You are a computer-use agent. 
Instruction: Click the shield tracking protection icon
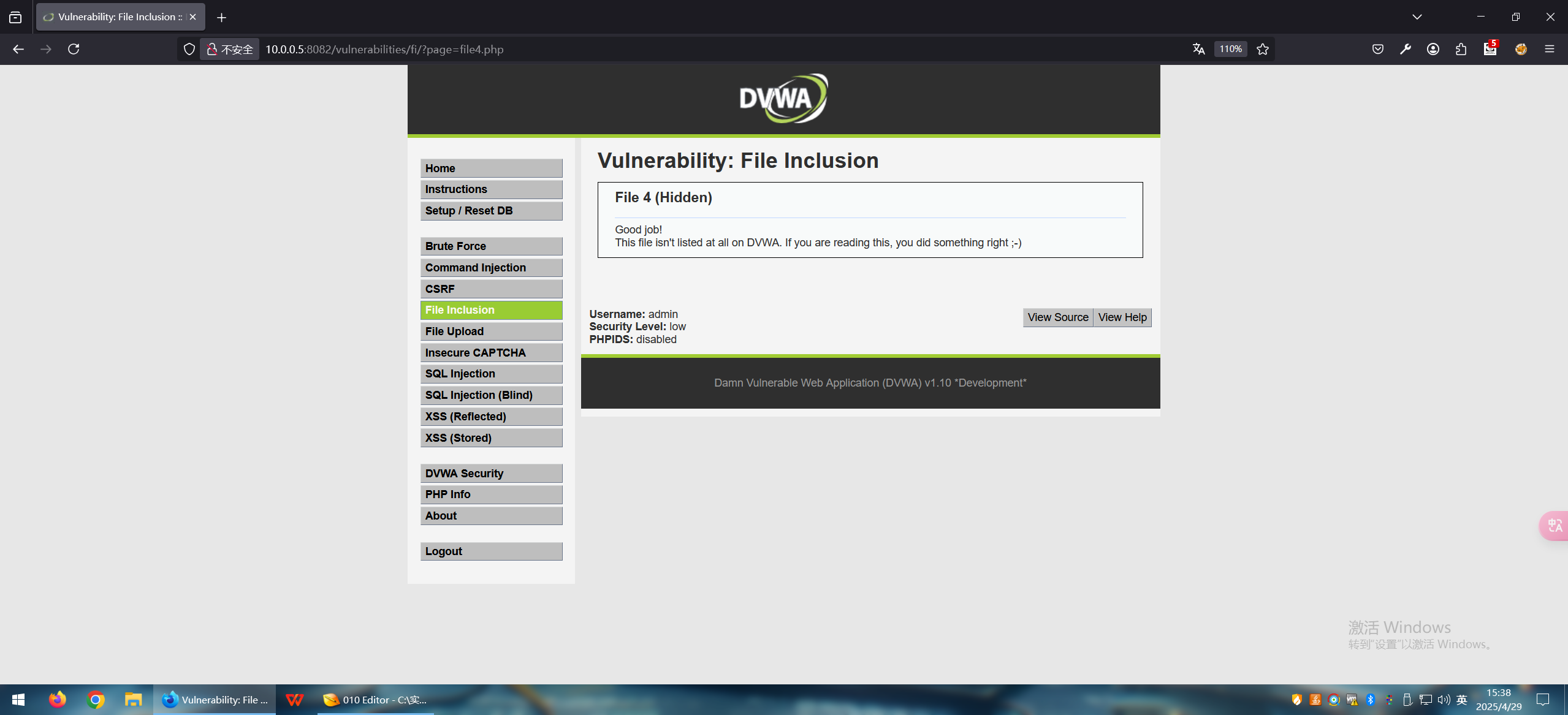[189, 49]
